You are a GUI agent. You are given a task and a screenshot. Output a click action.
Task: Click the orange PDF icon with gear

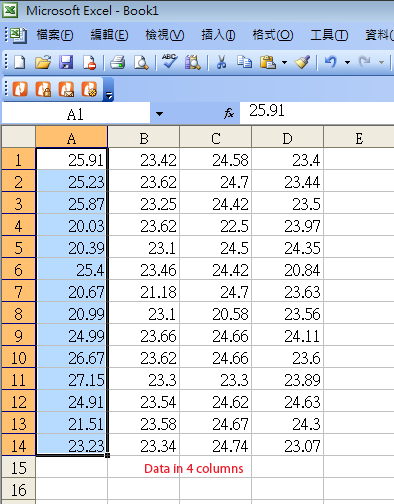(x=89, y=89)
